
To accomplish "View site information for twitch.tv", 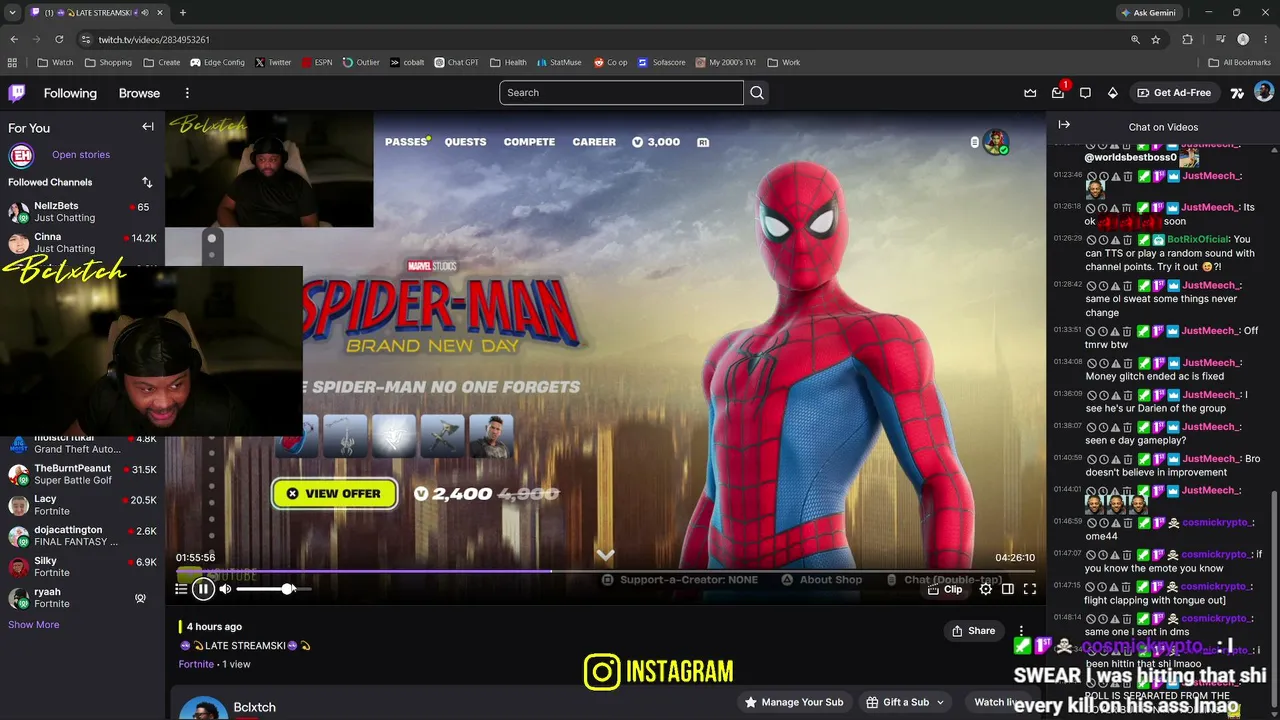I will coord(86,39).
